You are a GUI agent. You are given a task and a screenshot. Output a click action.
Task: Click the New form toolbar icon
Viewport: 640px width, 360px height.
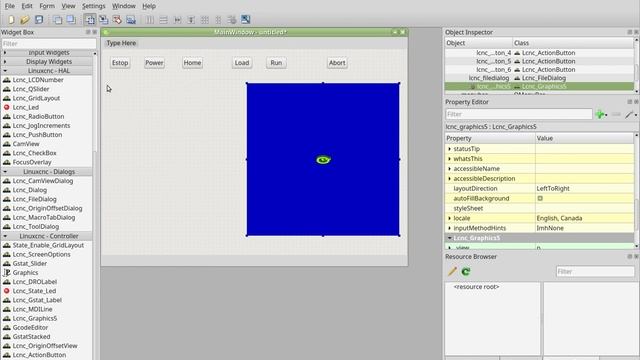click(x=11, y=20)
